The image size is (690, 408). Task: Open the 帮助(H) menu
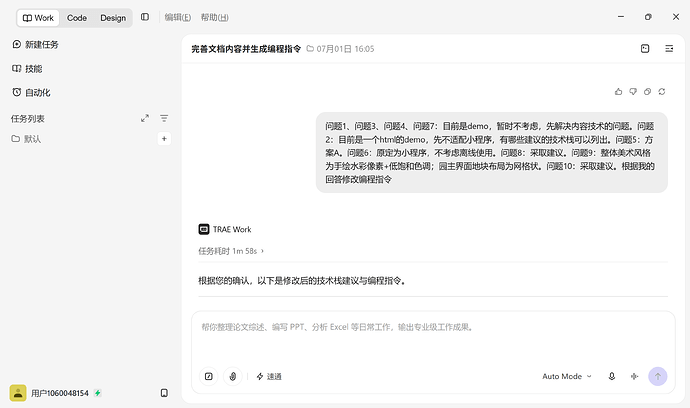(x=215, y=17)
